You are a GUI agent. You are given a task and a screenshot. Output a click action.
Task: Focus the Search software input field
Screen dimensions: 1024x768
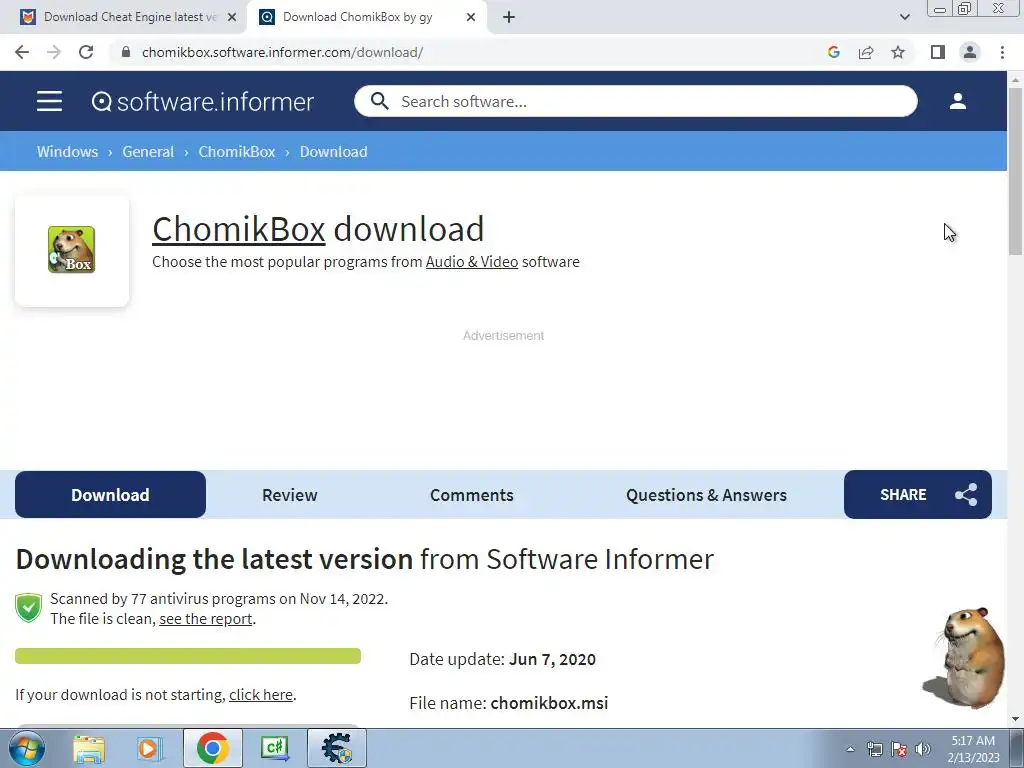click(x=636, y=101)
